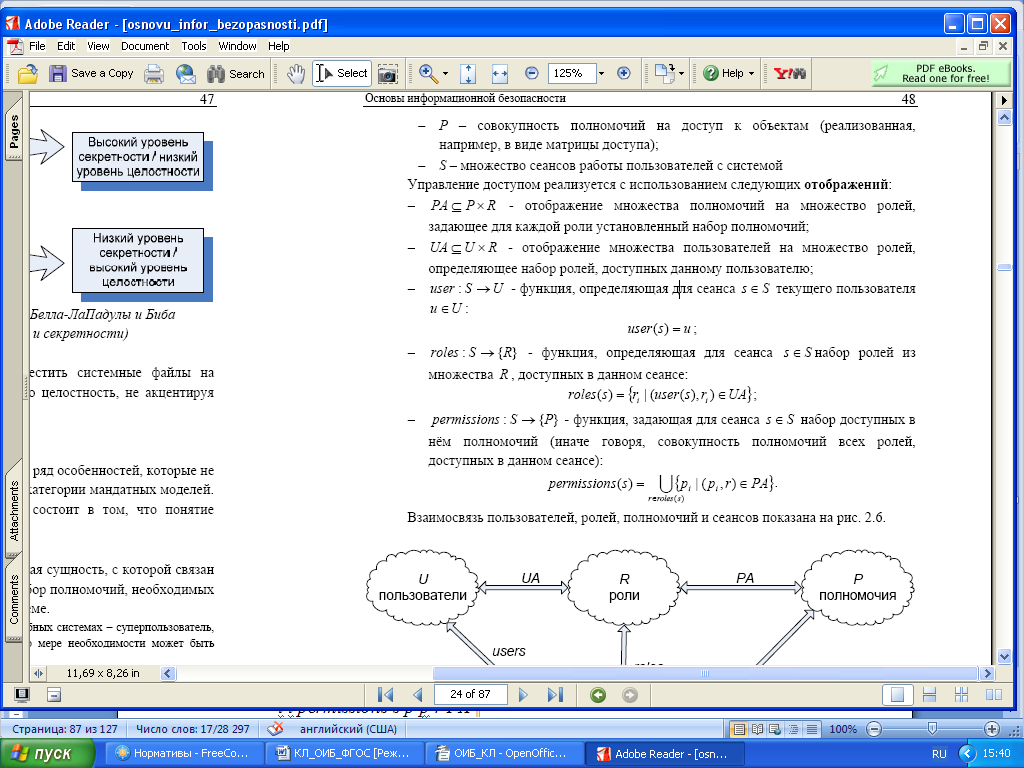Click page number field 24 of 87

(470, 694)
